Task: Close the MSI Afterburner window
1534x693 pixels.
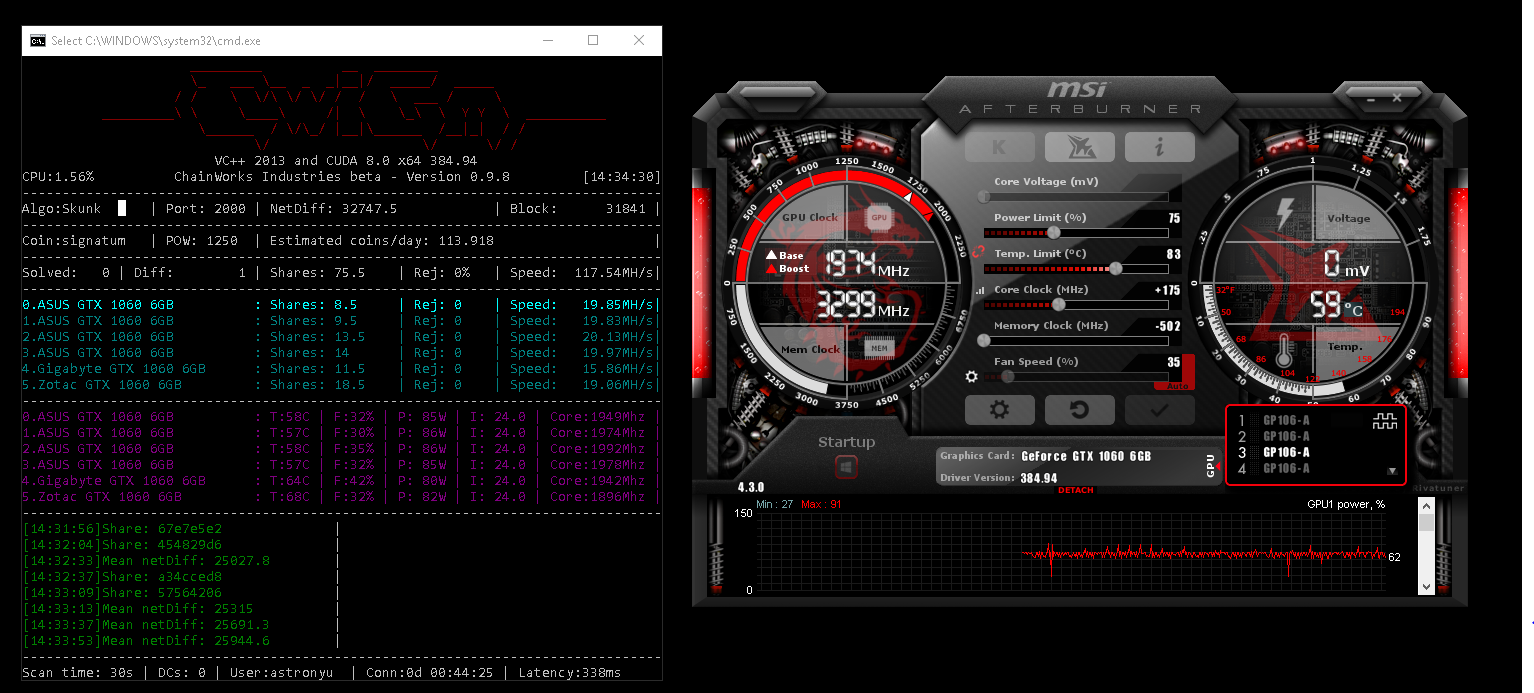Action: click(x=1397, y=97)
